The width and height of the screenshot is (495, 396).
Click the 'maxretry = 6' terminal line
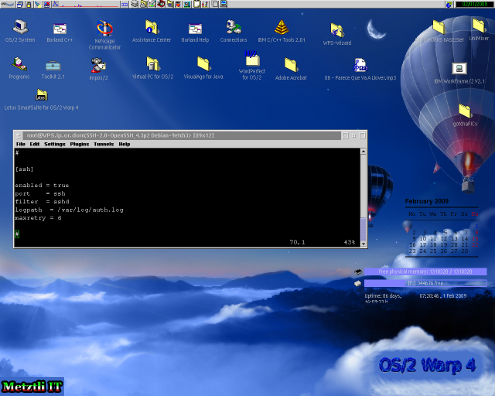[x=38, y=218]
